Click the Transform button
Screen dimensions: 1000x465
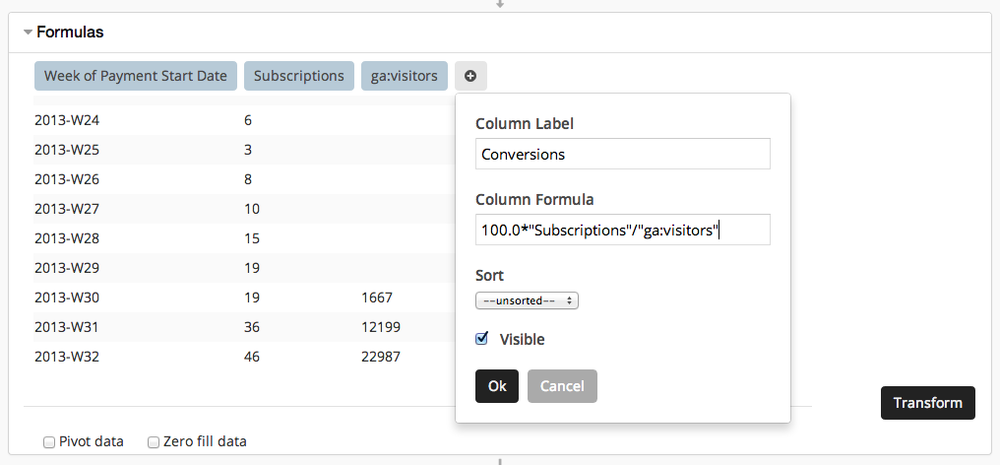point(927,403)
